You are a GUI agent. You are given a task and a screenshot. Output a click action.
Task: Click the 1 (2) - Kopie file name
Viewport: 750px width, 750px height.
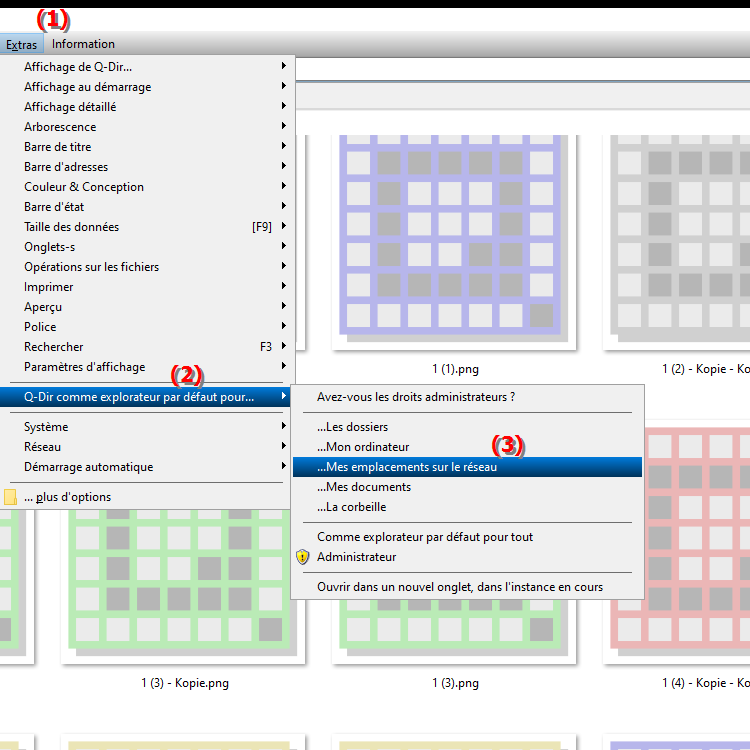tap(706, 369)
